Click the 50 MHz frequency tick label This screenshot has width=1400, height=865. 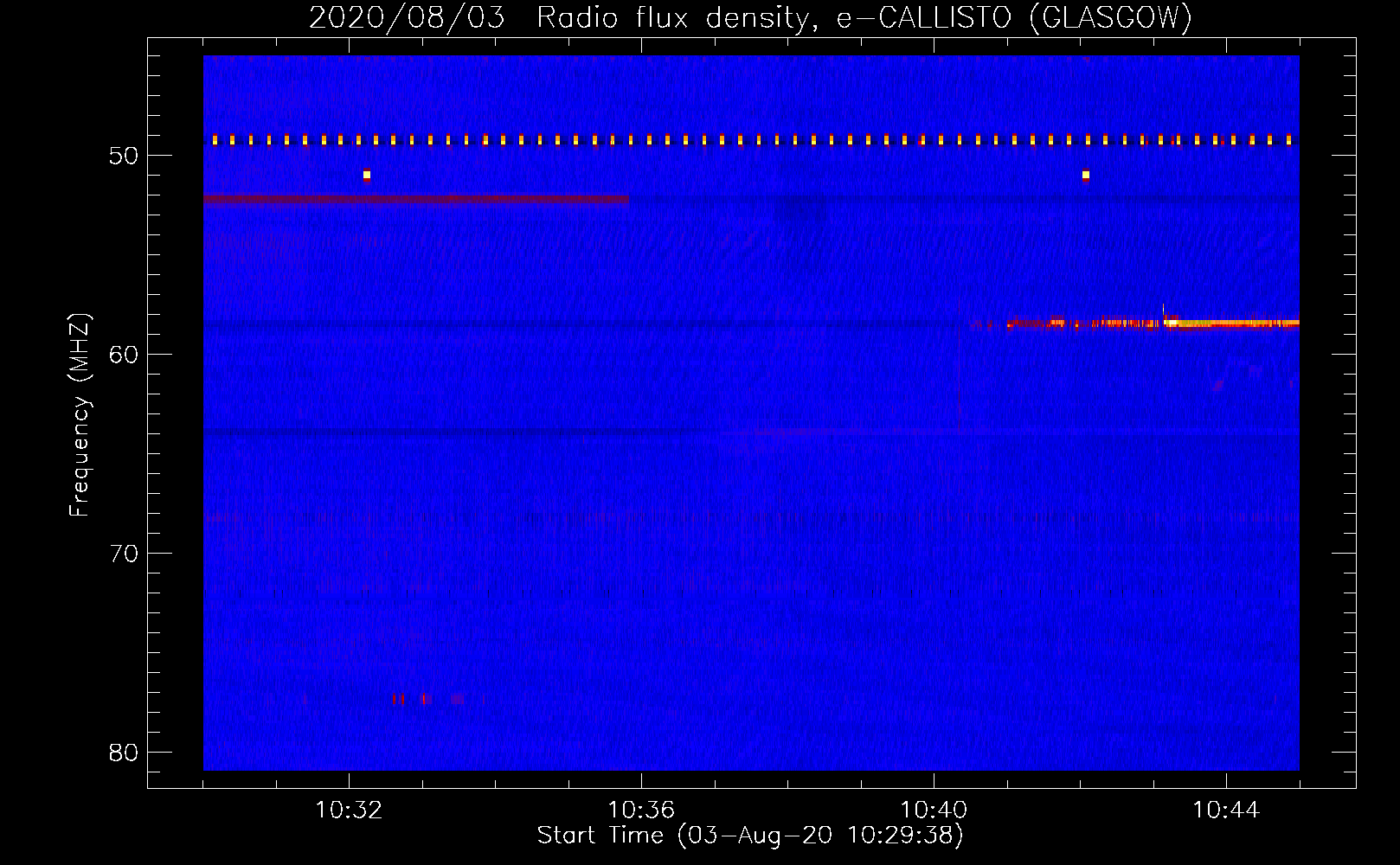124,156
